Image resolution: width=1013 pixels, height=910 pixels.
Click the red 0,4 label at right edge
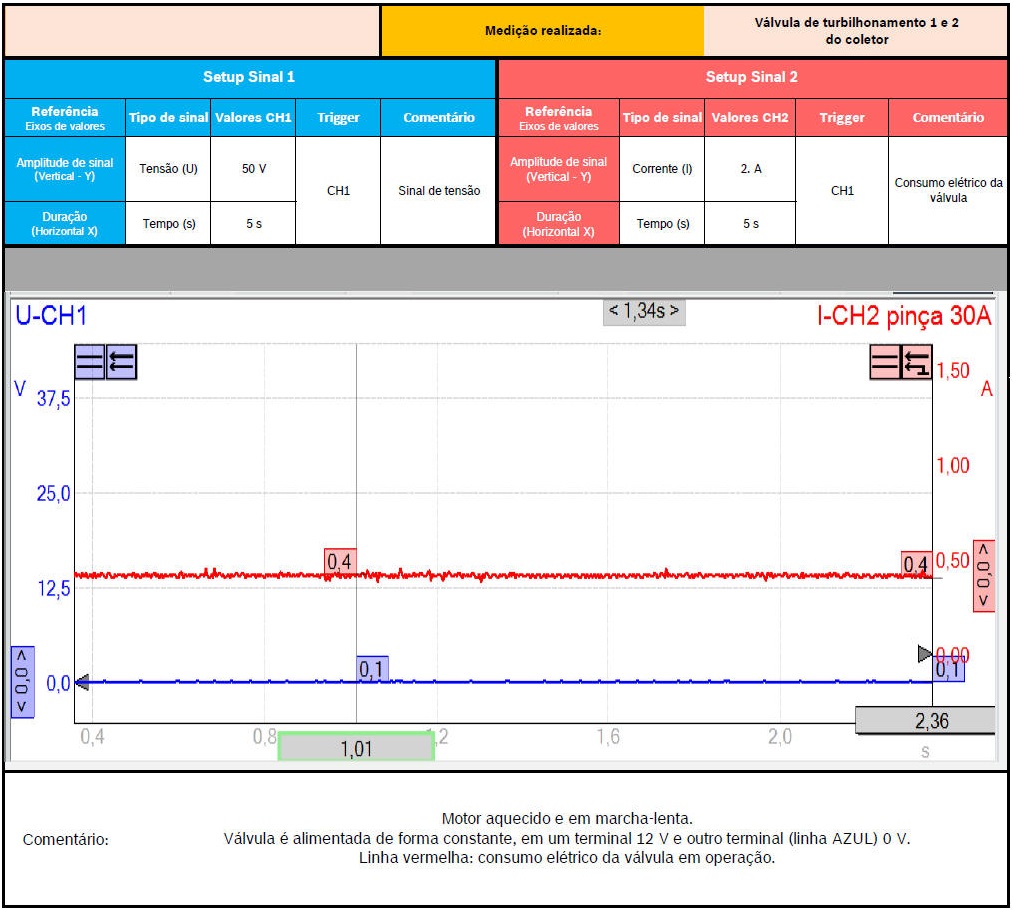915,565
